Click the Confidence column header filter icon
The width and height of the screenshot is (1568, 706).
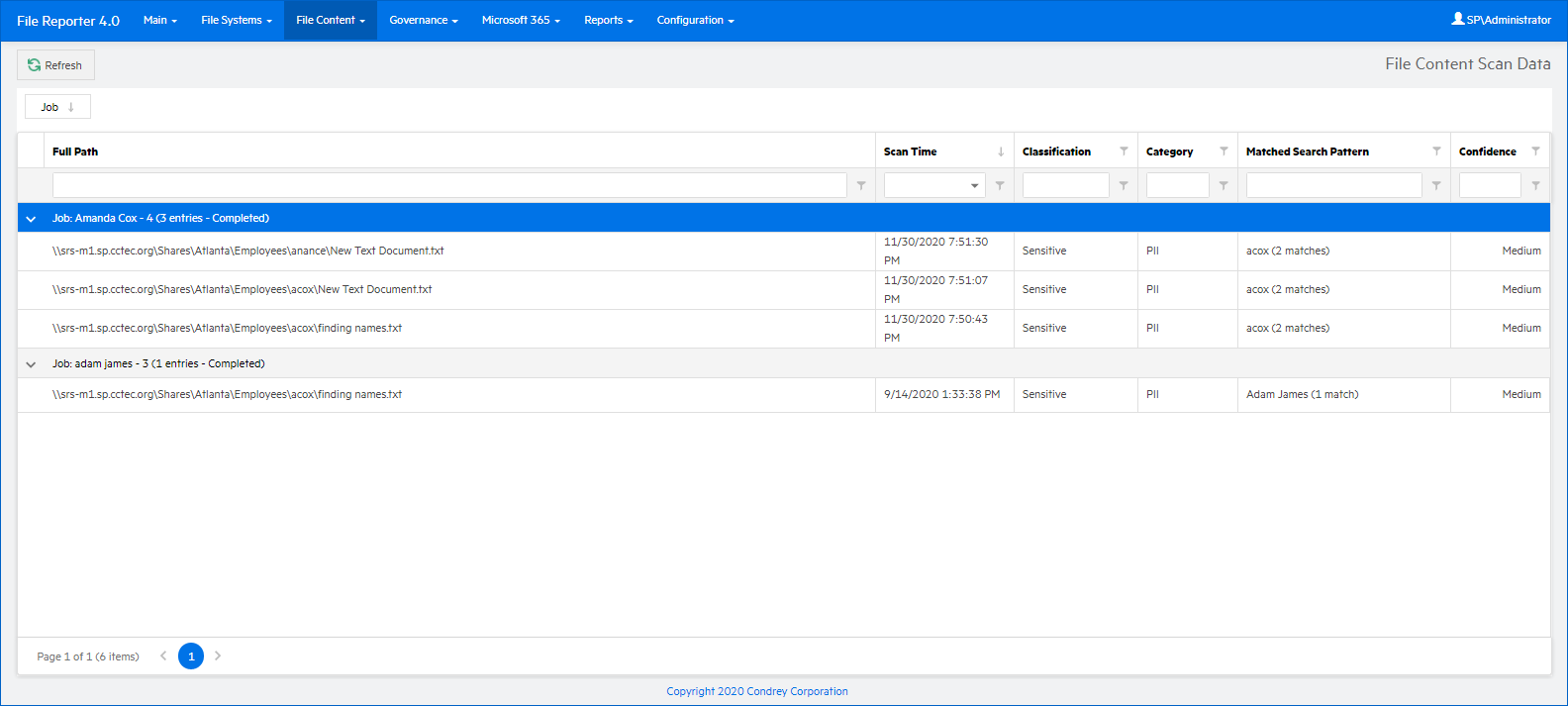1535,151
